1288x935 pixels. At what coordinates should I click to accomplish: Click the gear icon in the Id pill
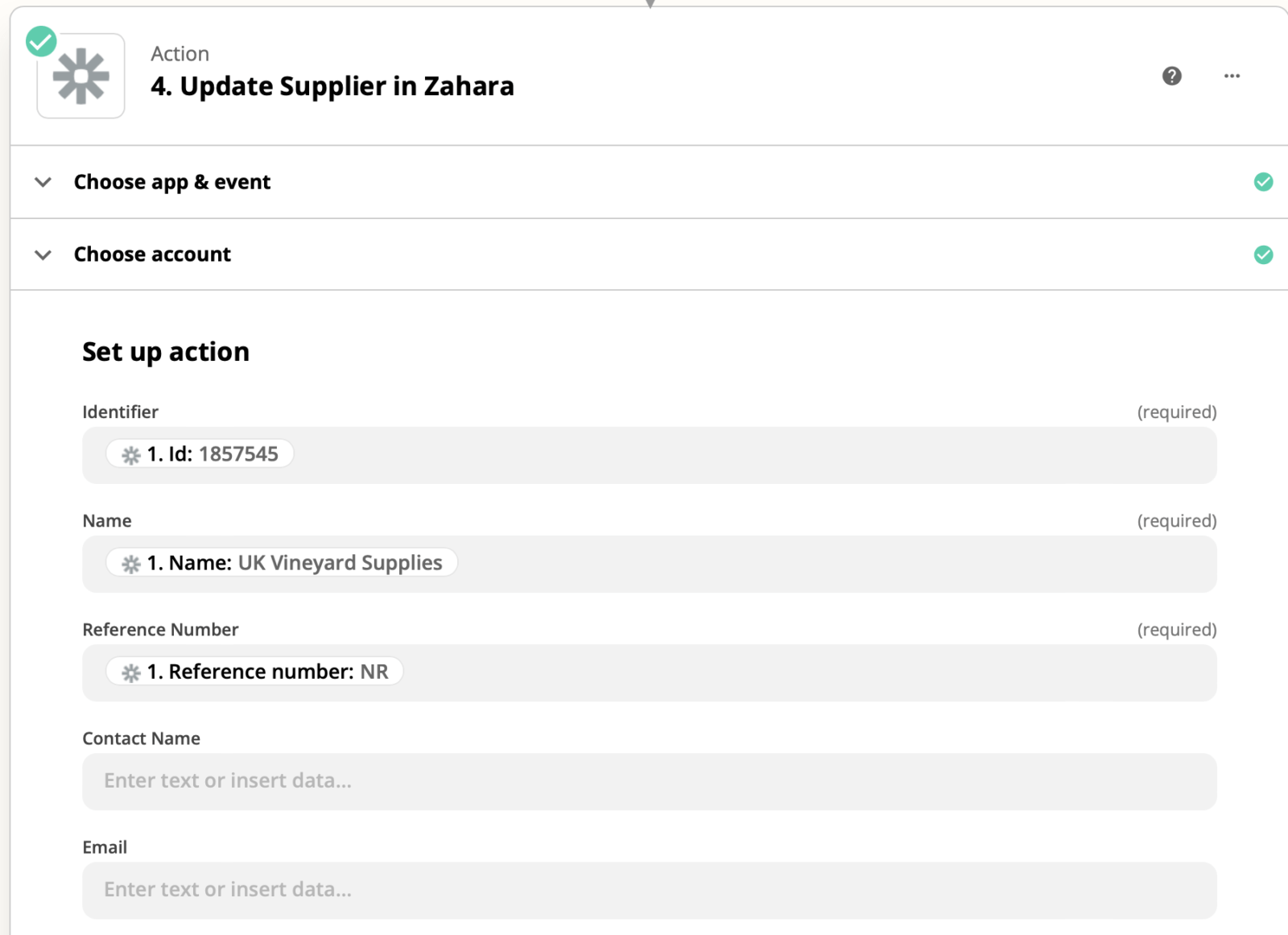(131, 455)
